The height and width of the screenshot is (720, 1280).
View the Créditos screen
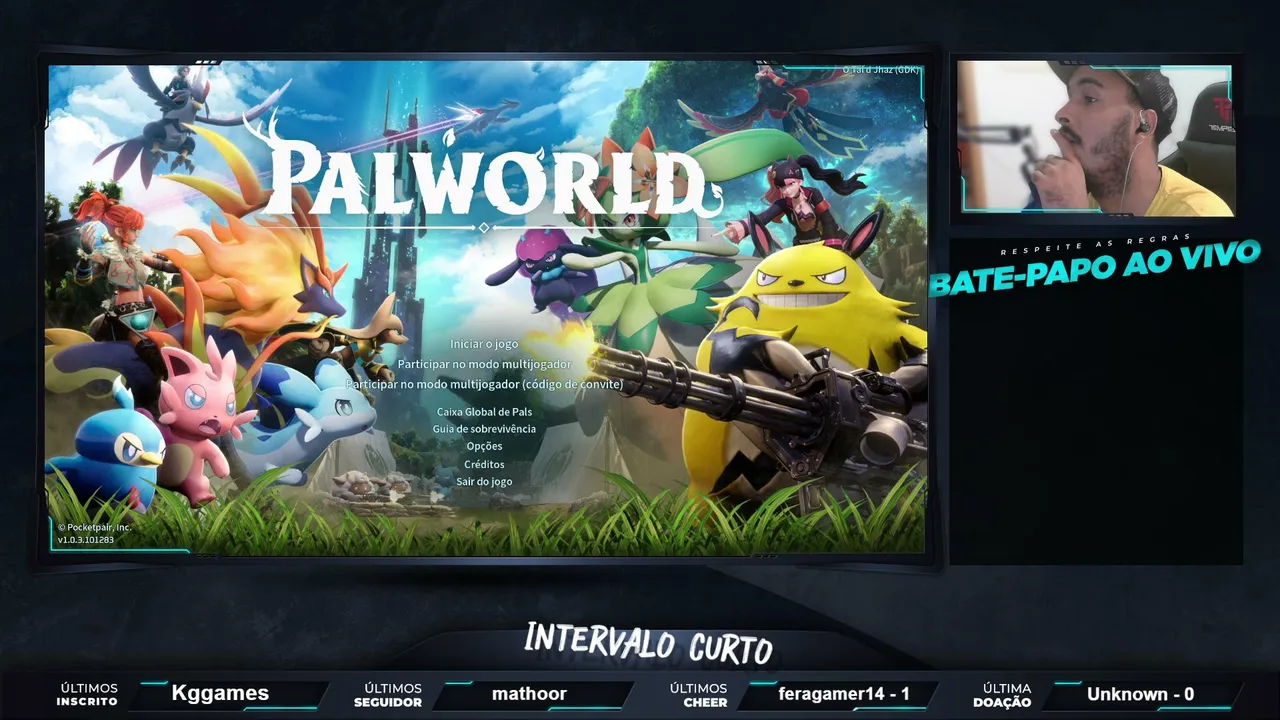[484, 464]
